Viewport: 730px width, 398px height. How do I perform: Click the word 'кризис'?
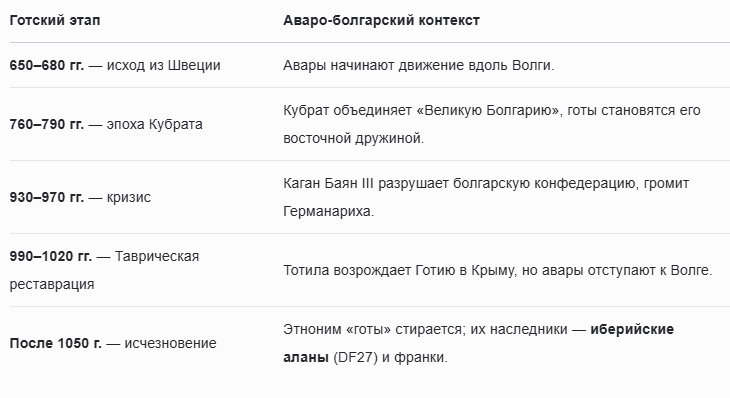click(x=129, y=197)
